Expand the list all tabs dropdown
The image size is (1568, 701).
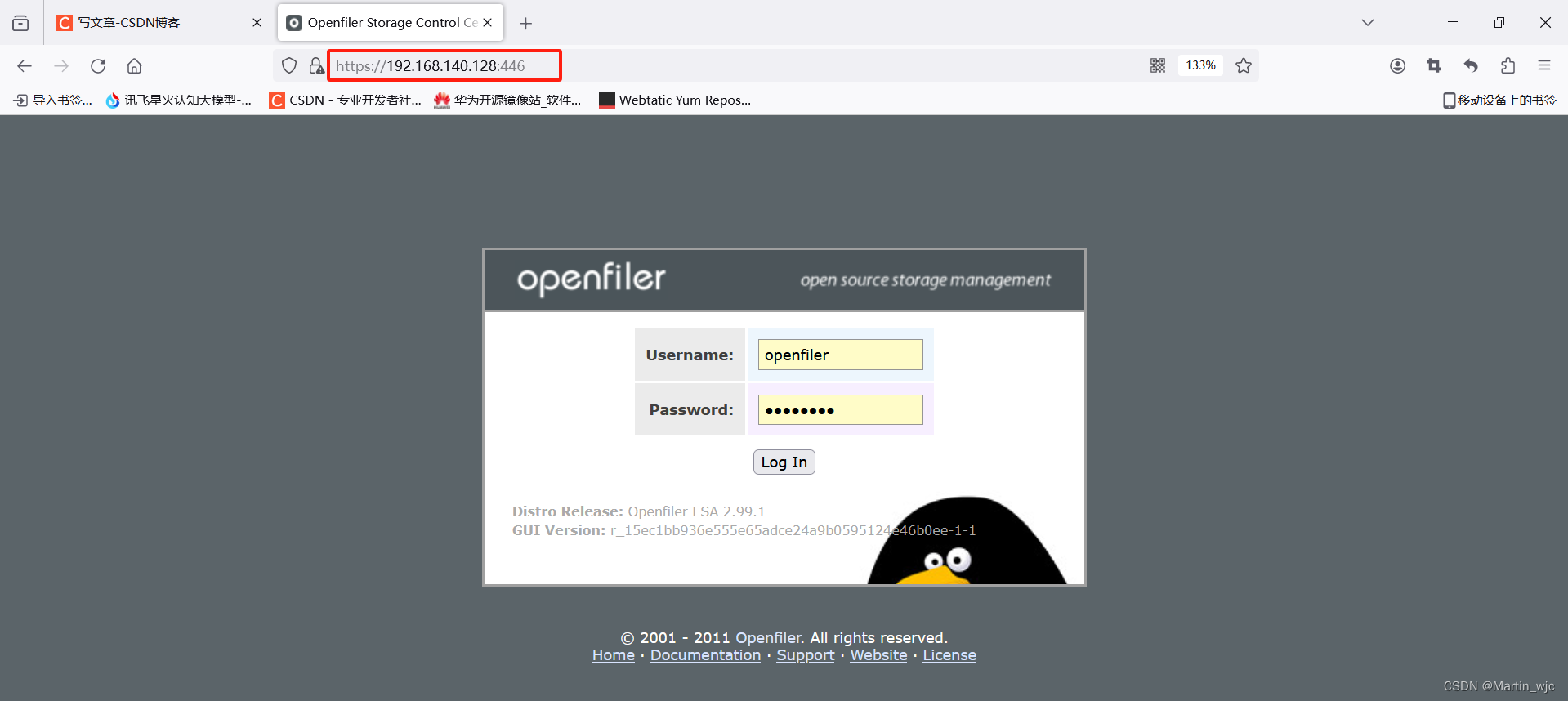1368,23
